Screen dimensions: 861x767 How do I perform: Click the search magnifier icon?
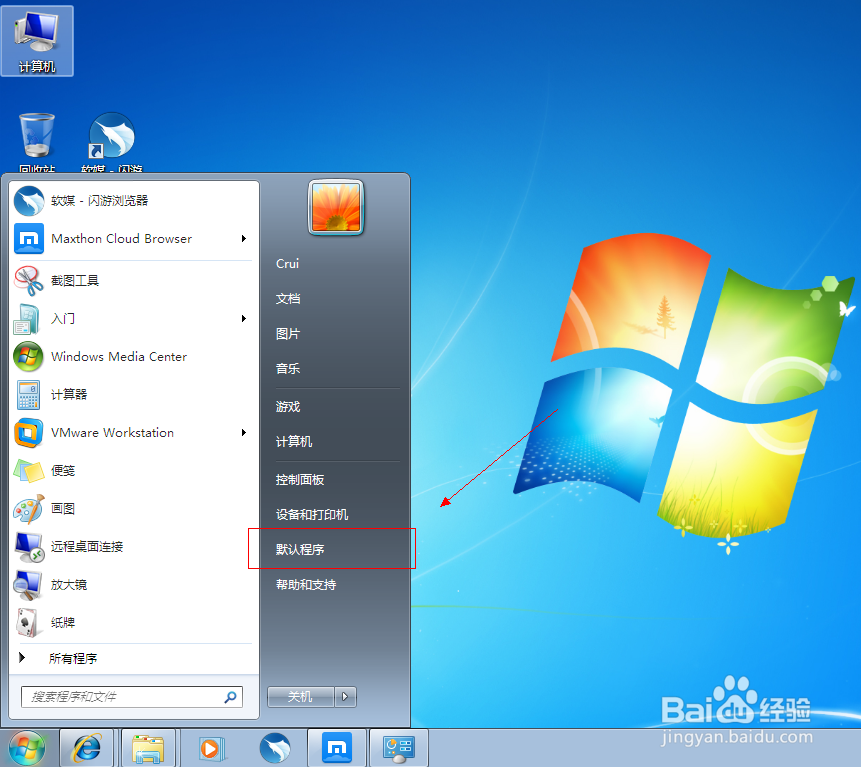click(x=231, y=697)
